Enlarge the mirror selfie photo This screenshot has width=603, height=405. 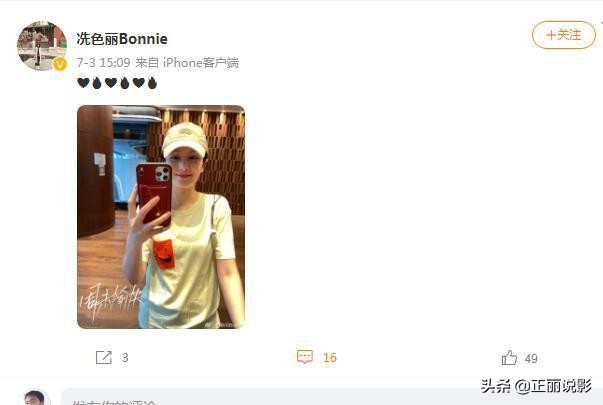point(161,217)
